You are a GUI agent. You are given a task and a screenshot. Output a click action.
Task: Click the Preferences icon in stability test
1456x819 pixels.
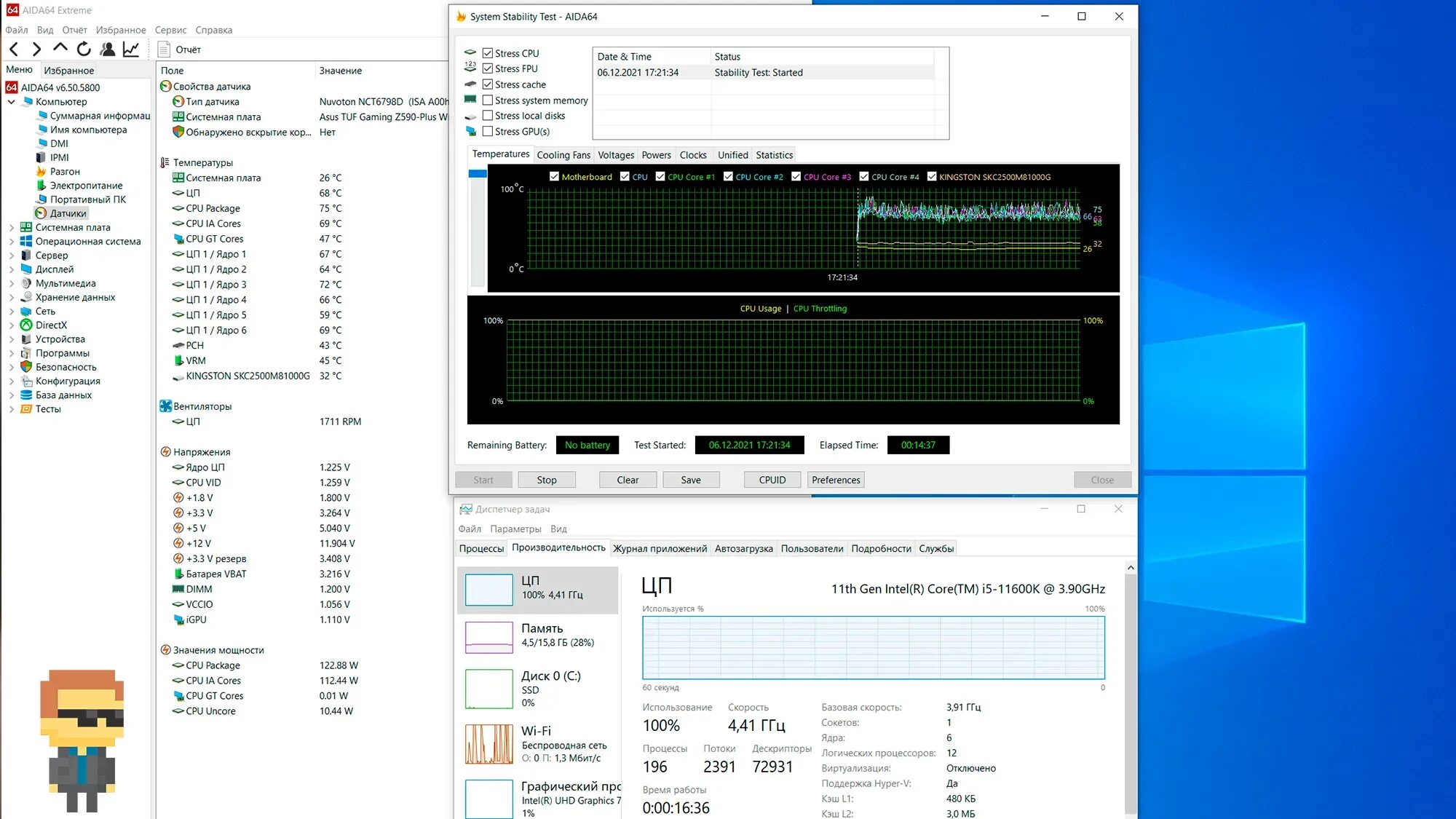[836, 480]
